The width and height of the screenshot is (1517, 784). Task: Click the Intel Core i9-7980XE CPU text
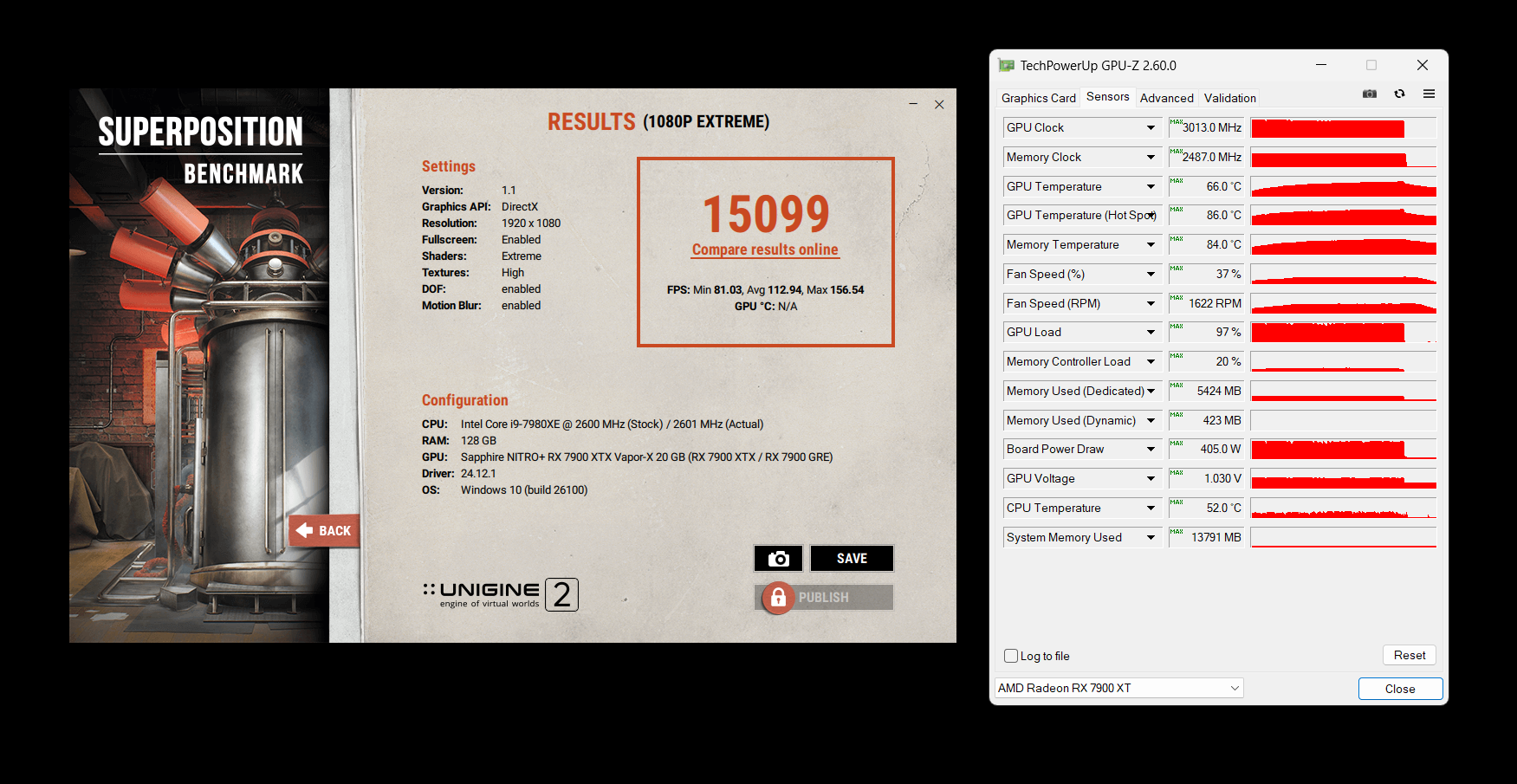pos(612,424)
